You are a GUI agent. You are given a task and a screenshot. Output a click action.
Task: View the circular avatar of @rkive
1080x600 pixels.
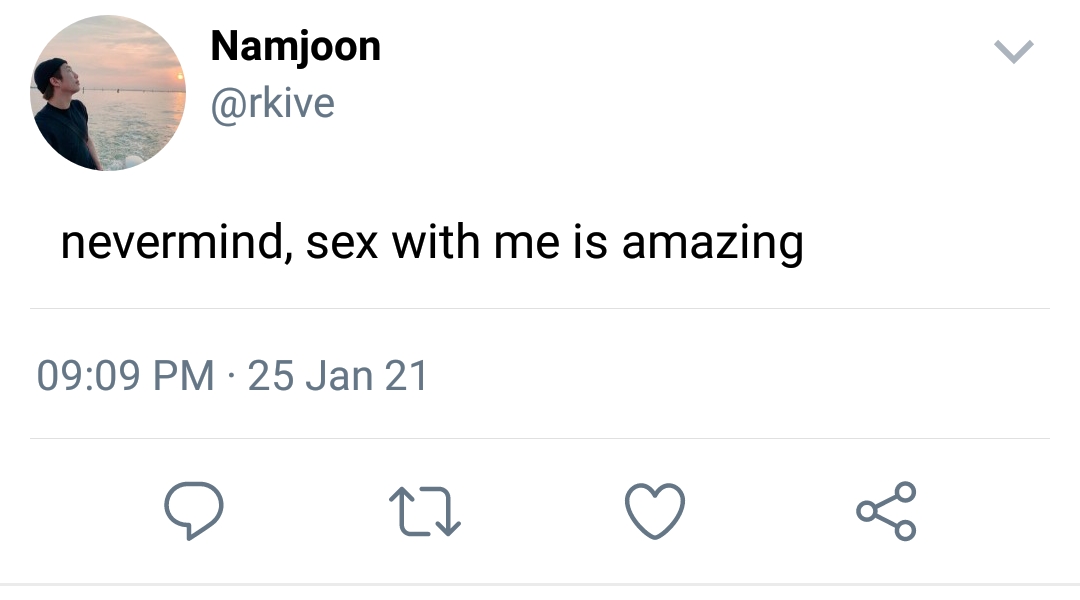(x=108, y=93)
